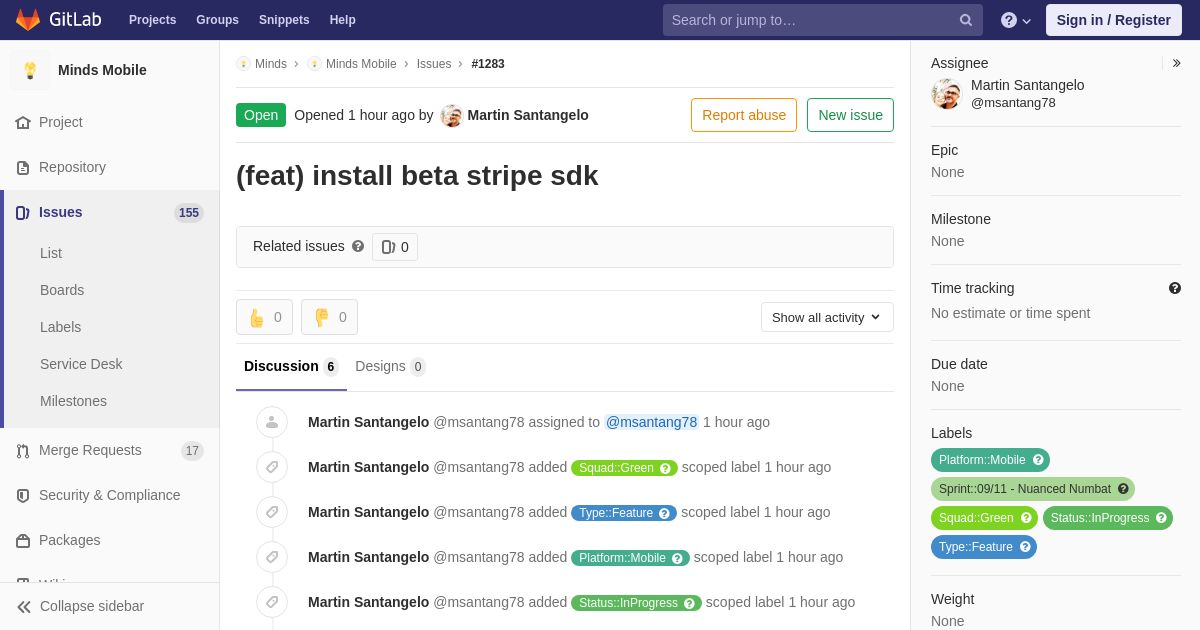Give a thumbs up reaction
The height and width of the screenshot is (630, 1200).
(264, 317)
